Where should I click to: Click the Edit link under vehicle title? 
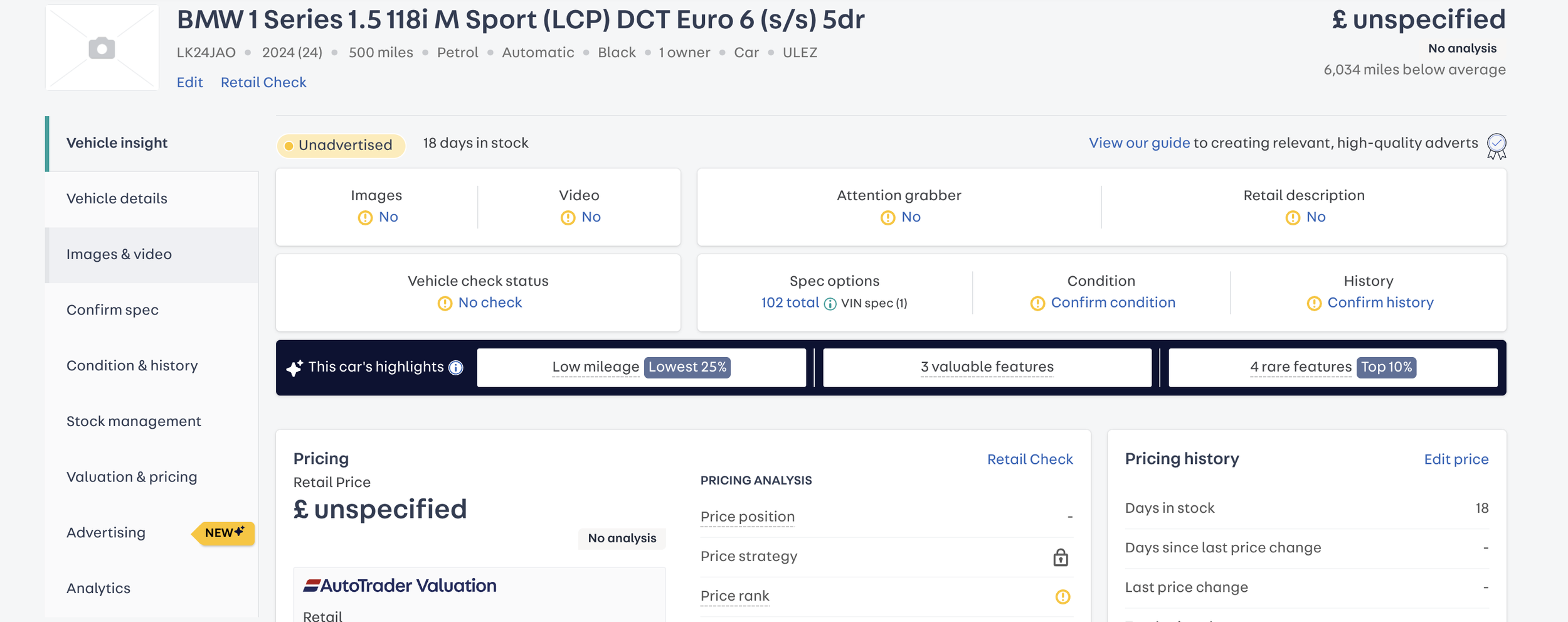(x=190, y=83)
